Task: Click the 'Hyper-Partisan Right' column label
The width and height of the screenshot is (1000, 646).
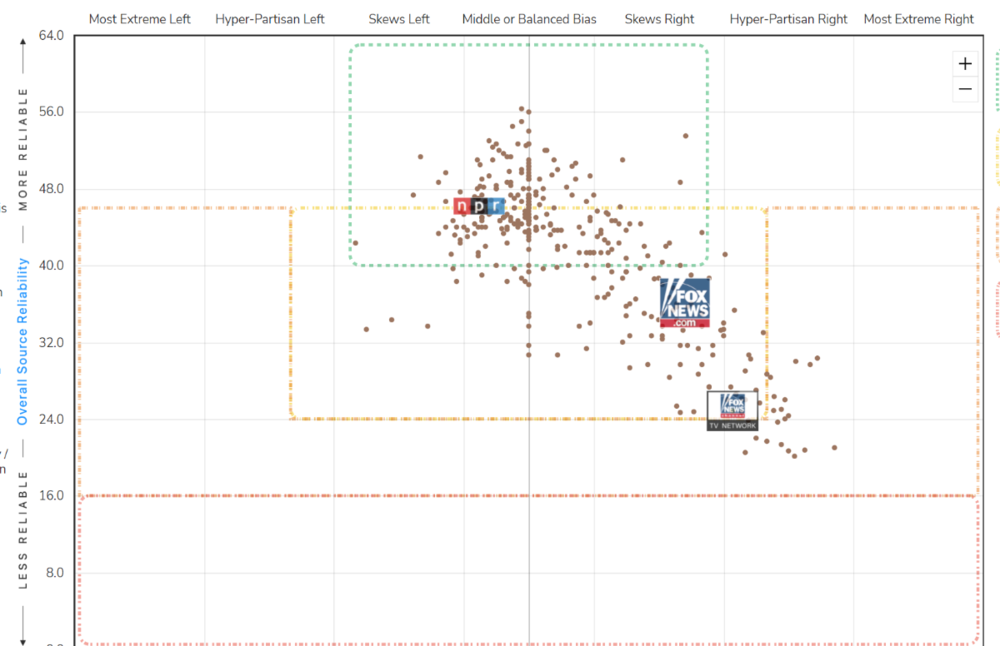Action: point(788,19)
